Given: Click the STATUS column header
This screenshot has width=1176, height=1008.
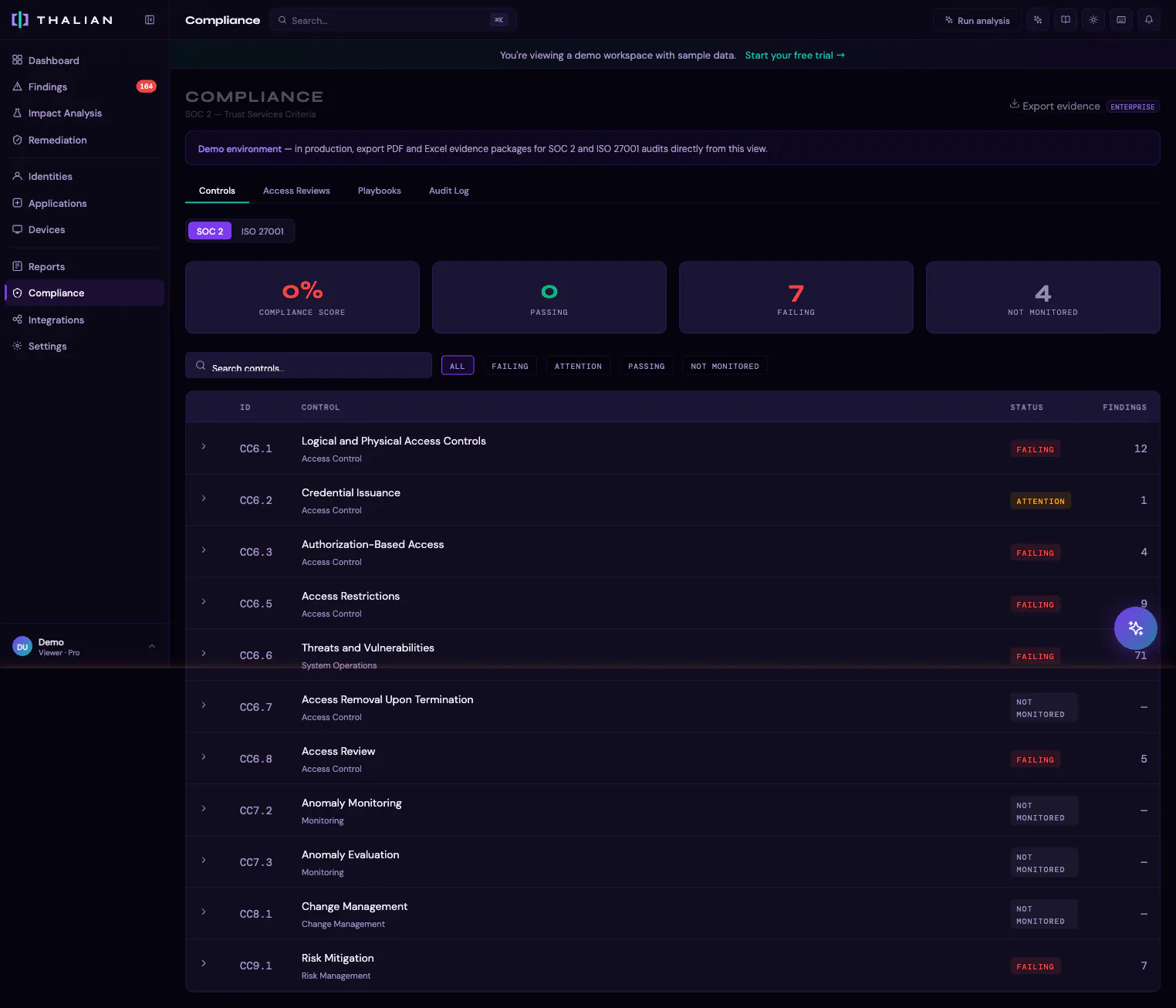Looking at the screenshot, I should (1026, 407).
